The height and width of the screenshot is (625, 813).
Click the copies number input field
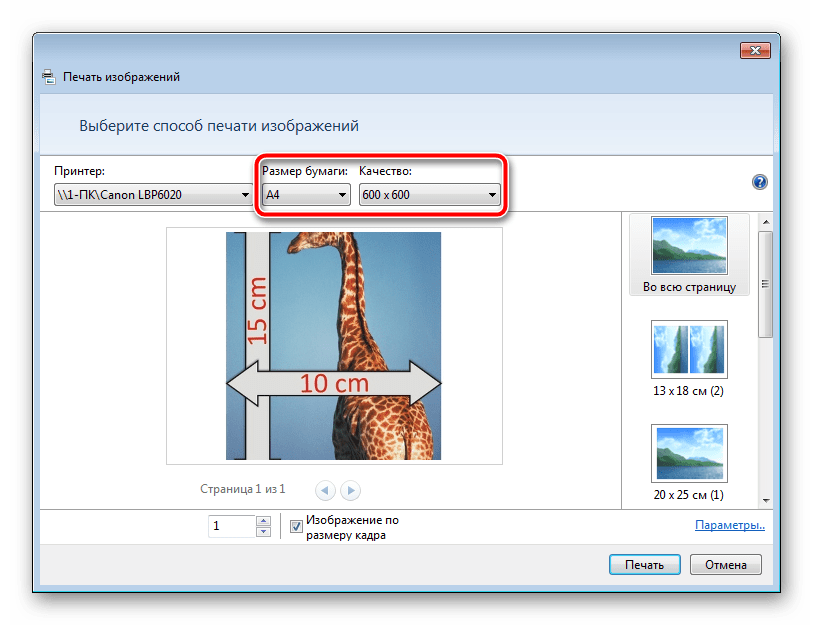(232, 526)
